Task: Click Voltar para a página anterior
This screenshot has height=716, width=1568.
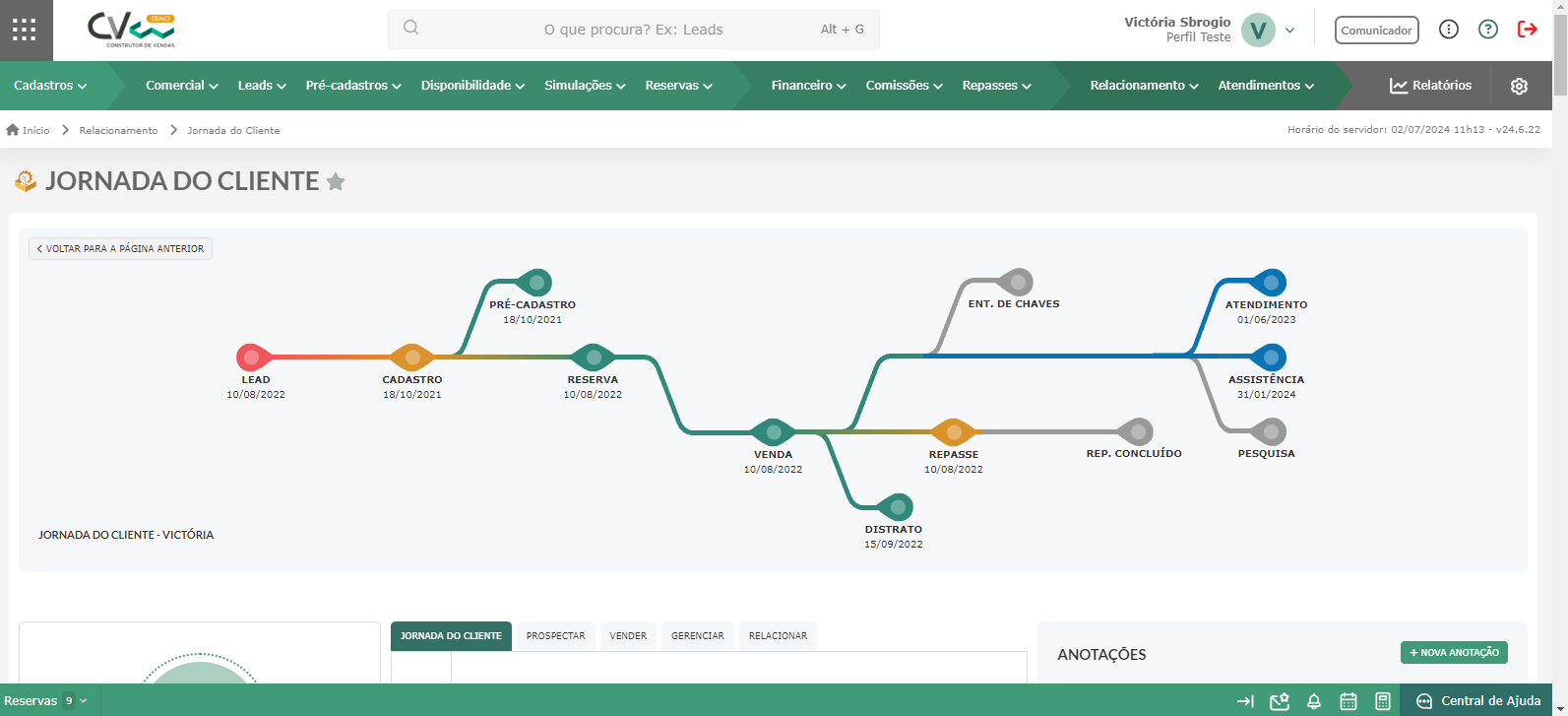Action: coord(120,249)
